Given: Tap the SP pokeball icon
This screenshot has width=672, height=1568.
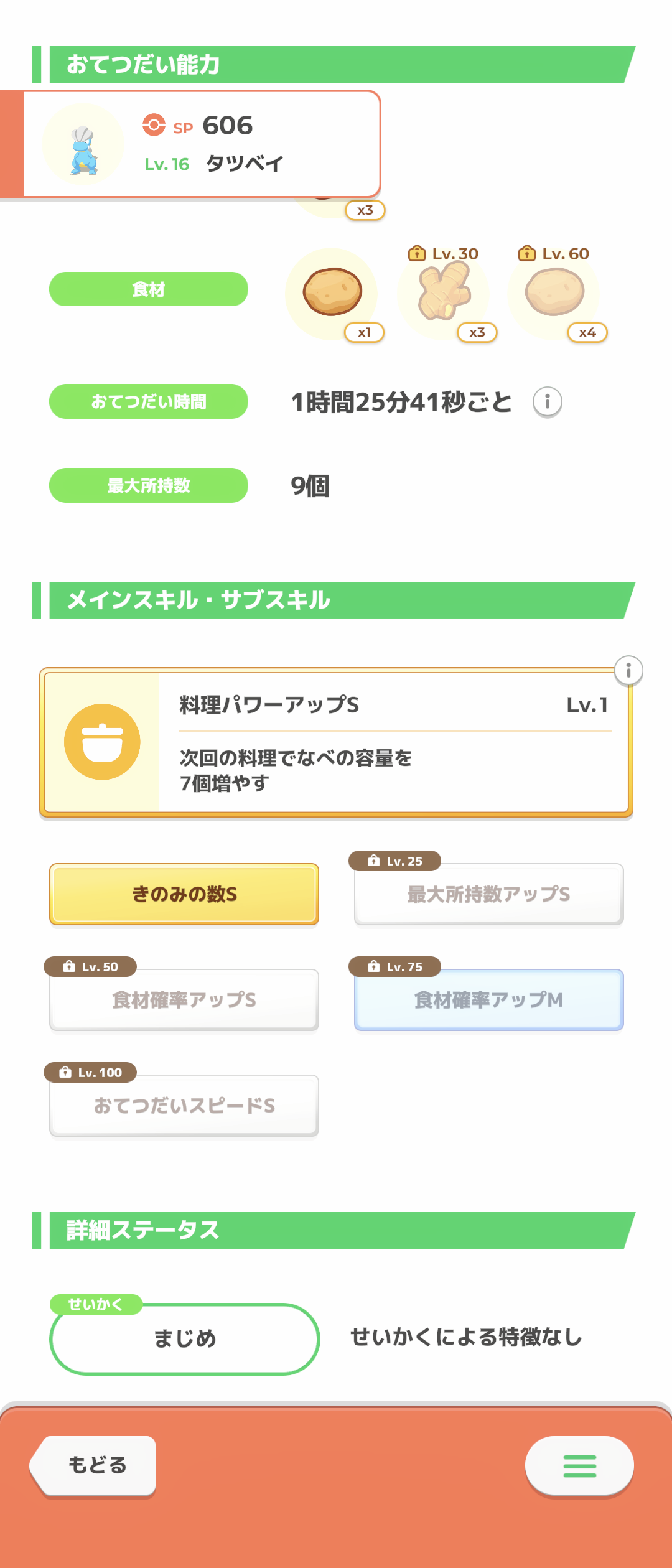Looking at the screenshot, I should point(154,125).
